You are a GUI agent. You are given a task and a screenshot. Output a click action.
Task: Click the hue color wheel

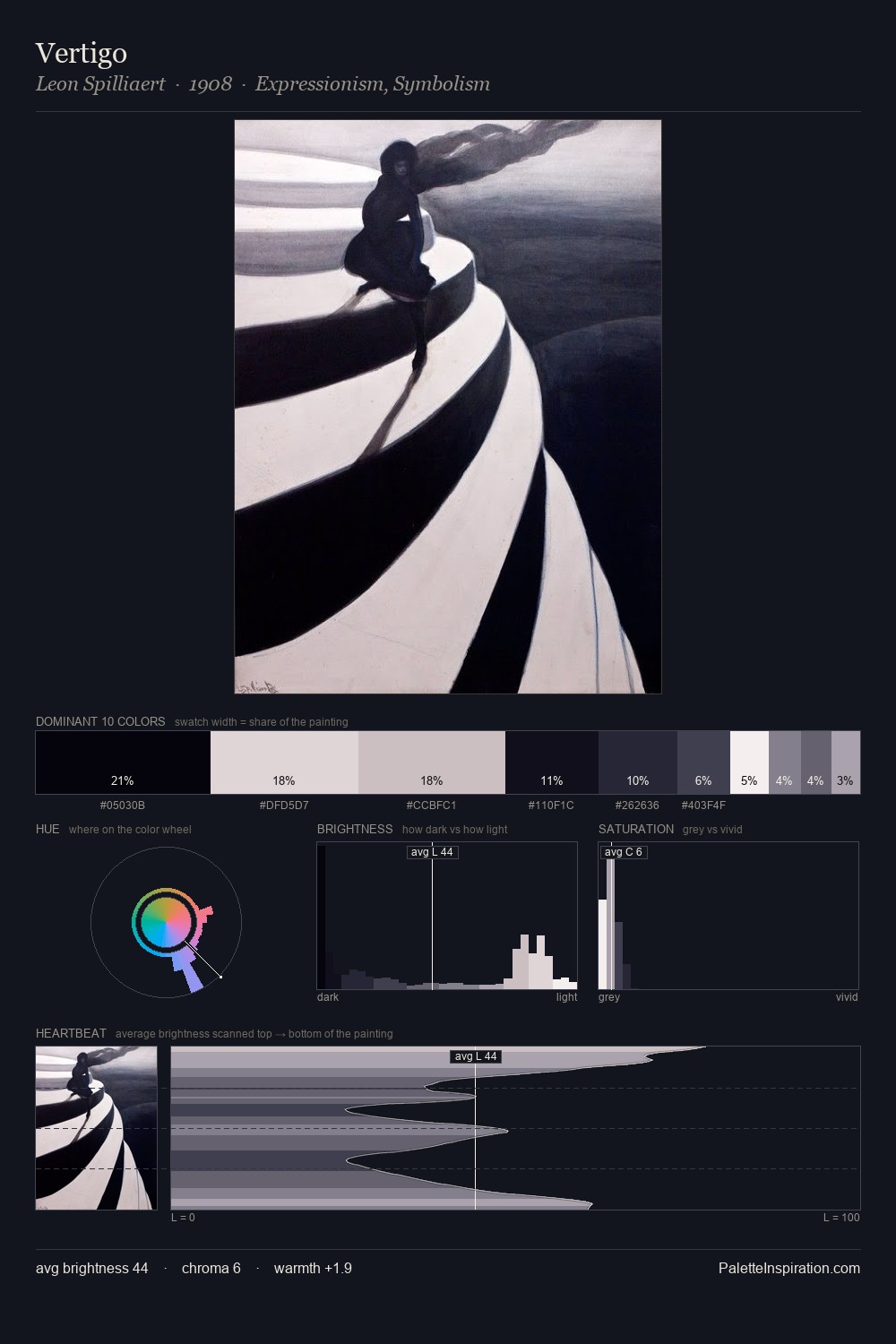[x=166, y=922]
